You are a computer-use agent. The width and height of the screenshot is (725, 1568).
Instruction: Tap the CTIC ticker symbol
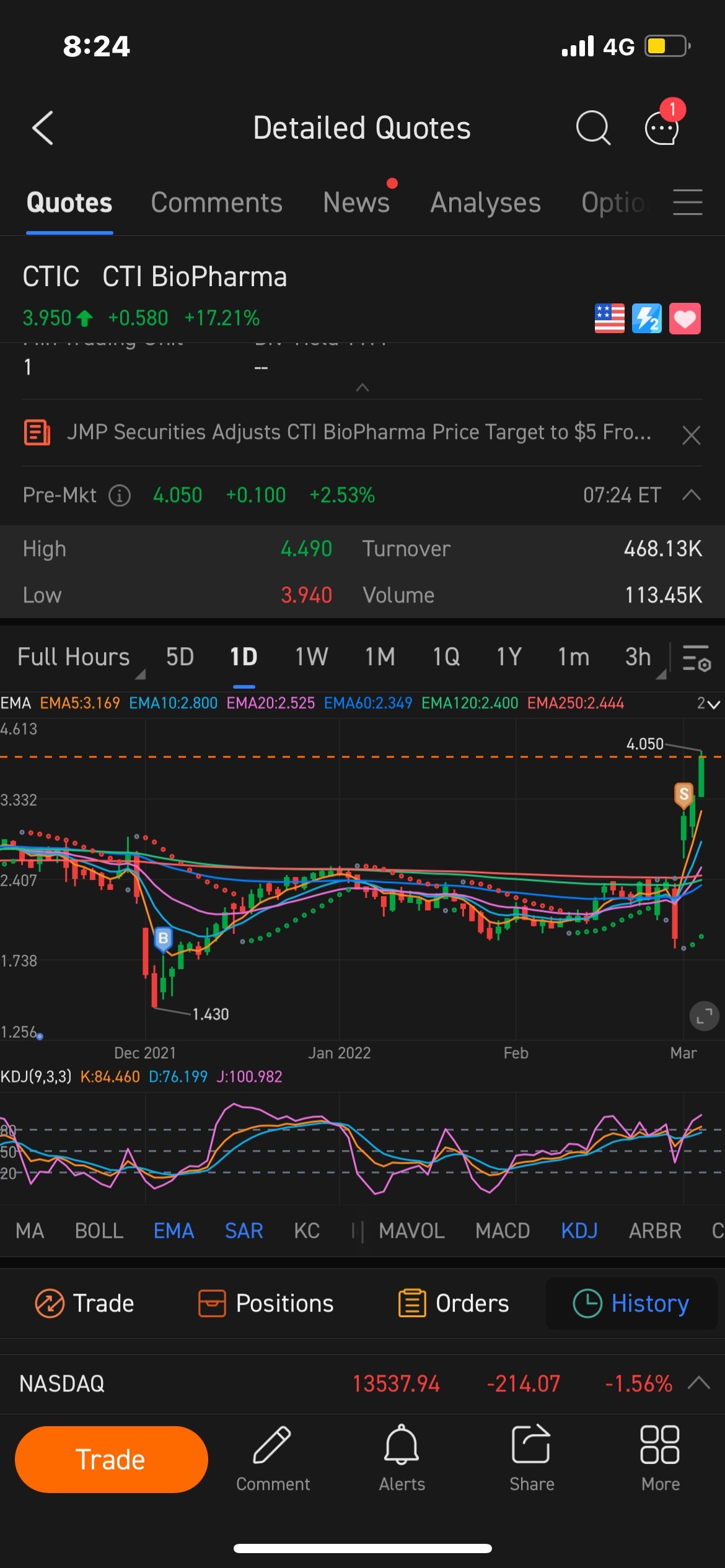click(x=51, y=277)
